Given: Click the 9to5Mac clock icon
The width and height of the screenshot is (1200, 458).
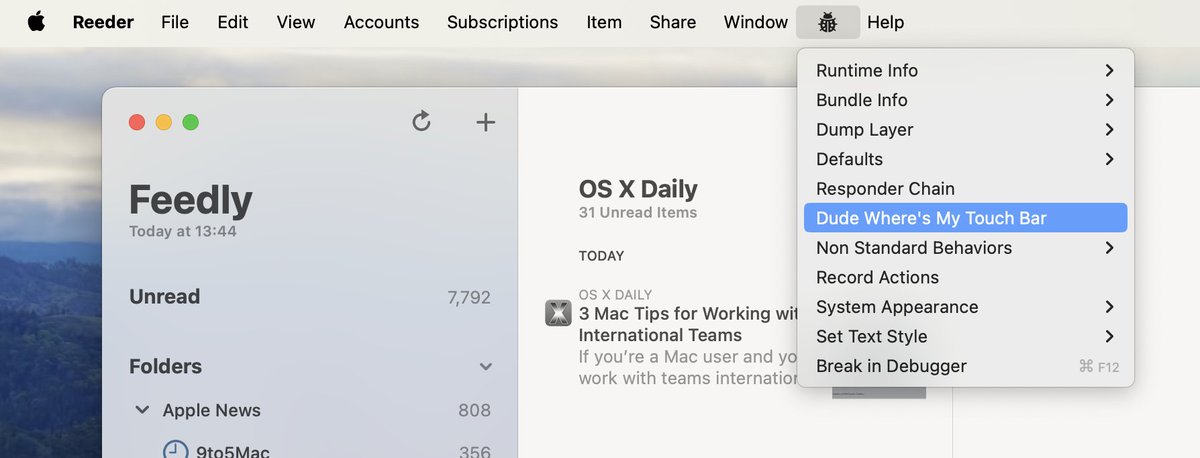Looking at the screenshot, I should [x=175, y=450].
